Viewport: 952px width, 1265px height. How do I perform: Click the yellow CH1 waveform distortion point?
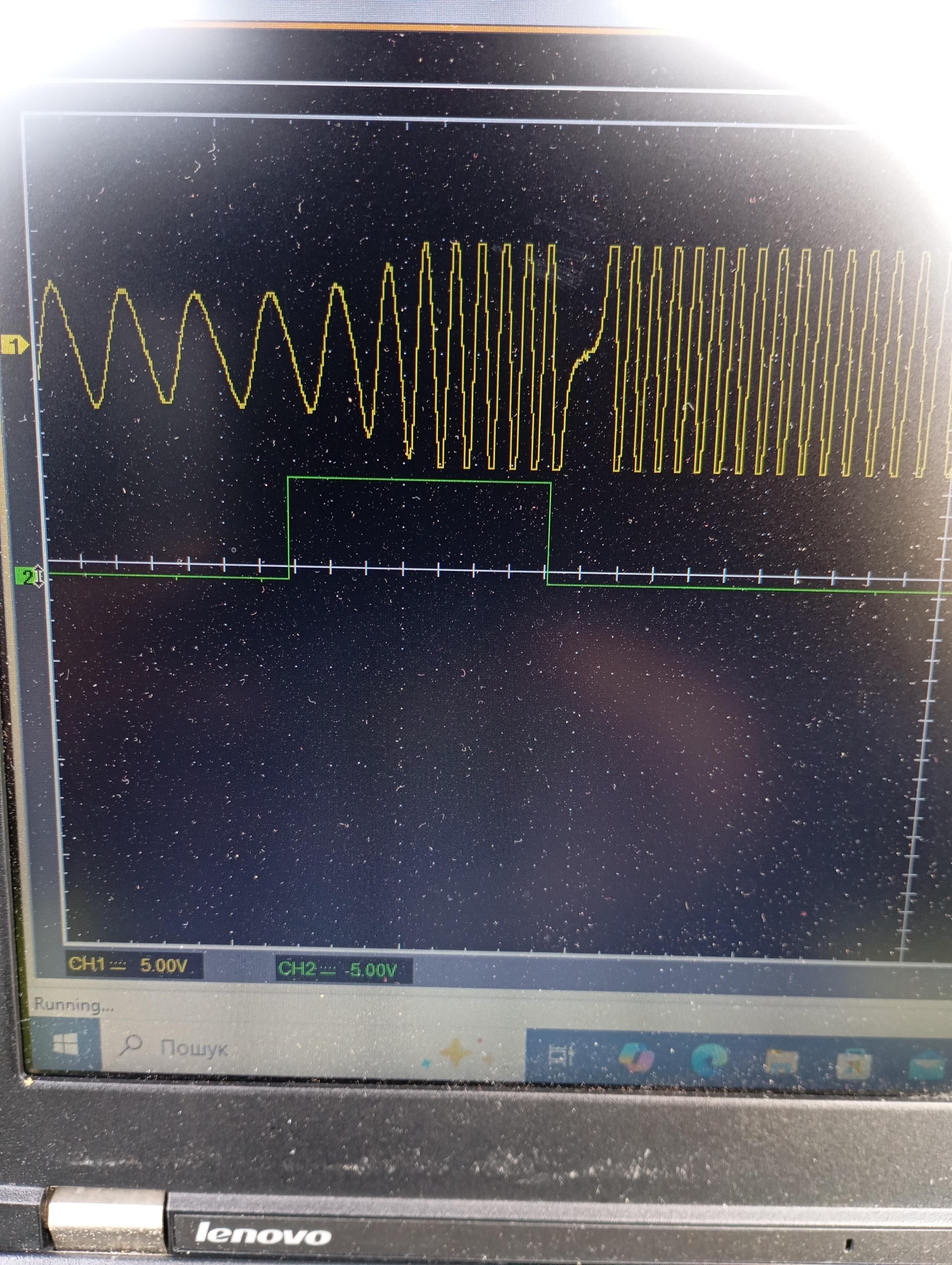click(x=586, y=356)
